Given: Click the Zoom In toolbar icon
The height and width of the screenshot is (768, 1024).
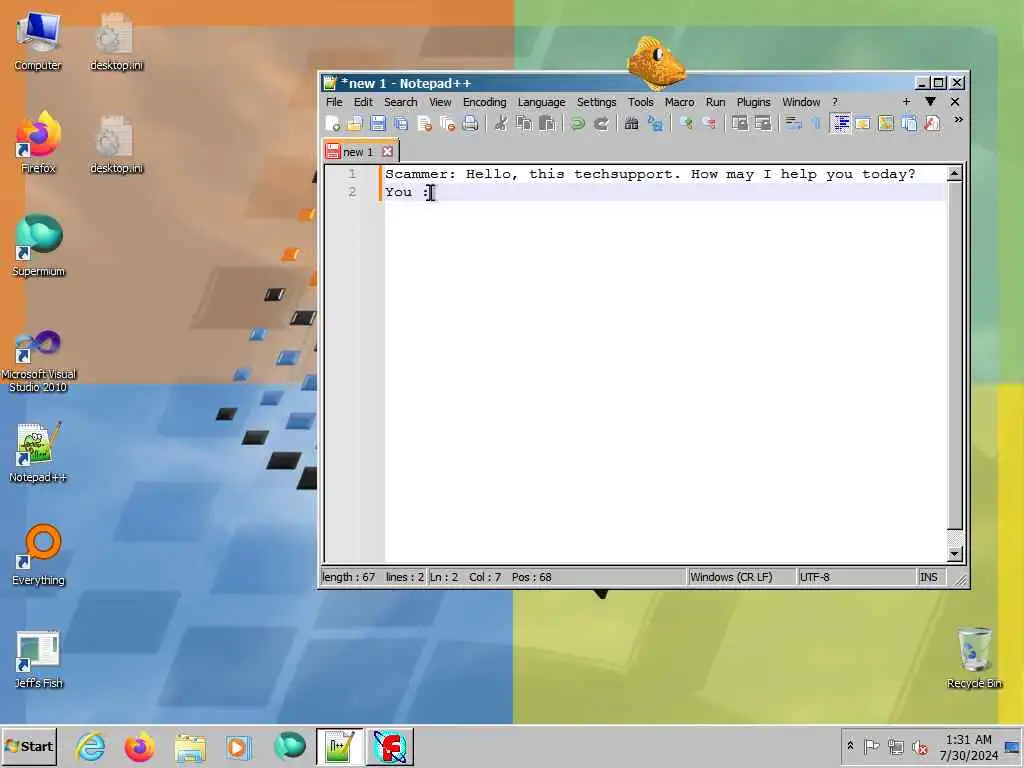Looking at the screenshot, I should click(x=686, y=123).
